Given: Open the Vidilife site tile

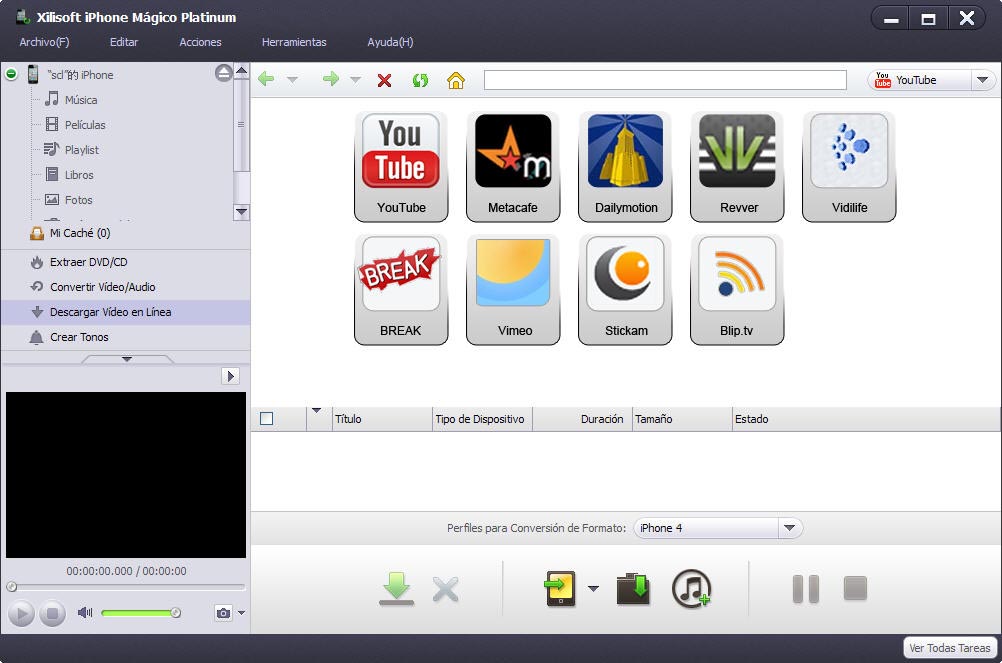Looking at the screenshot, I should click(849, 166).
